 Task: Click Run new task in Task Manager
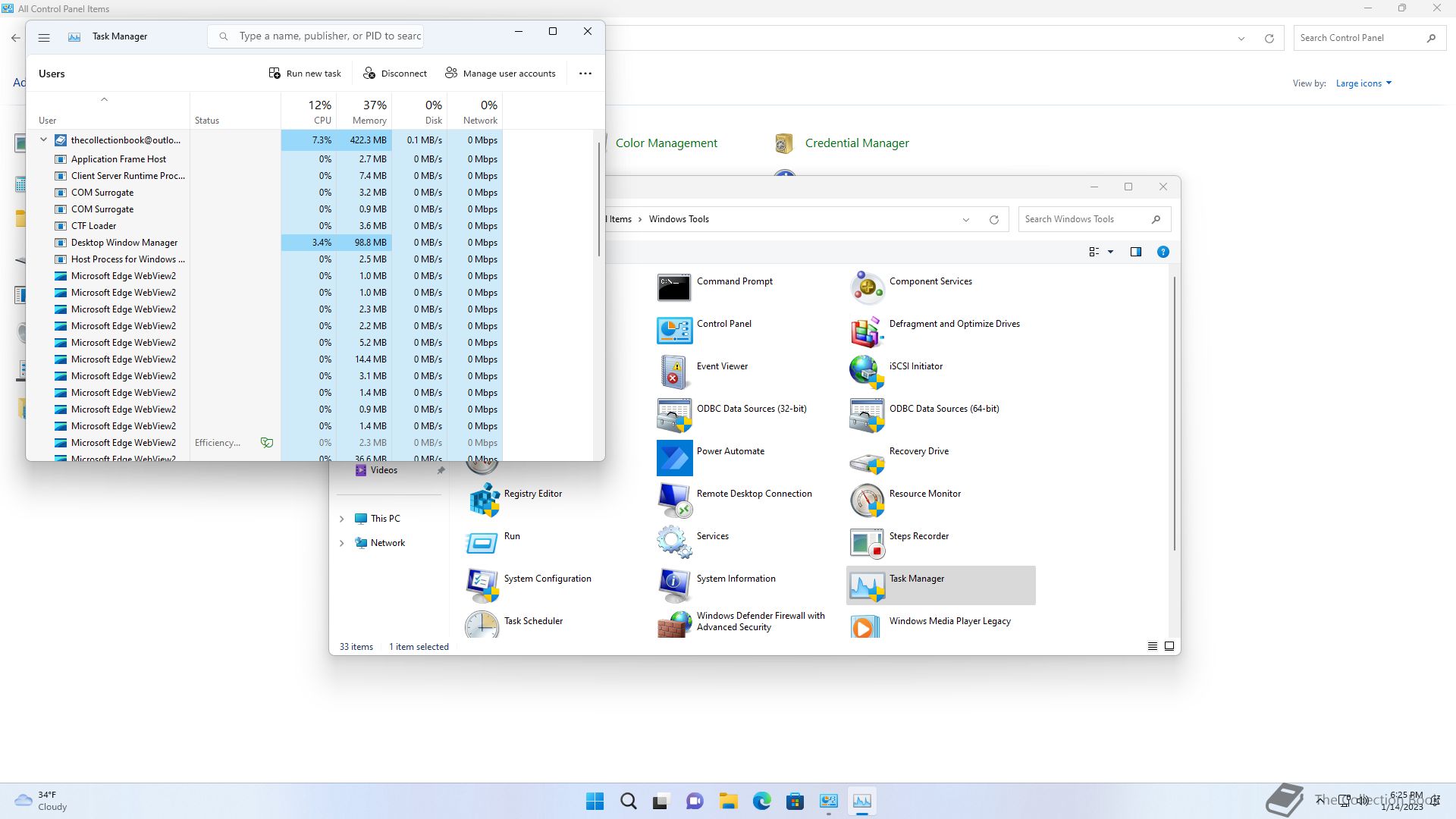[305, 74]
